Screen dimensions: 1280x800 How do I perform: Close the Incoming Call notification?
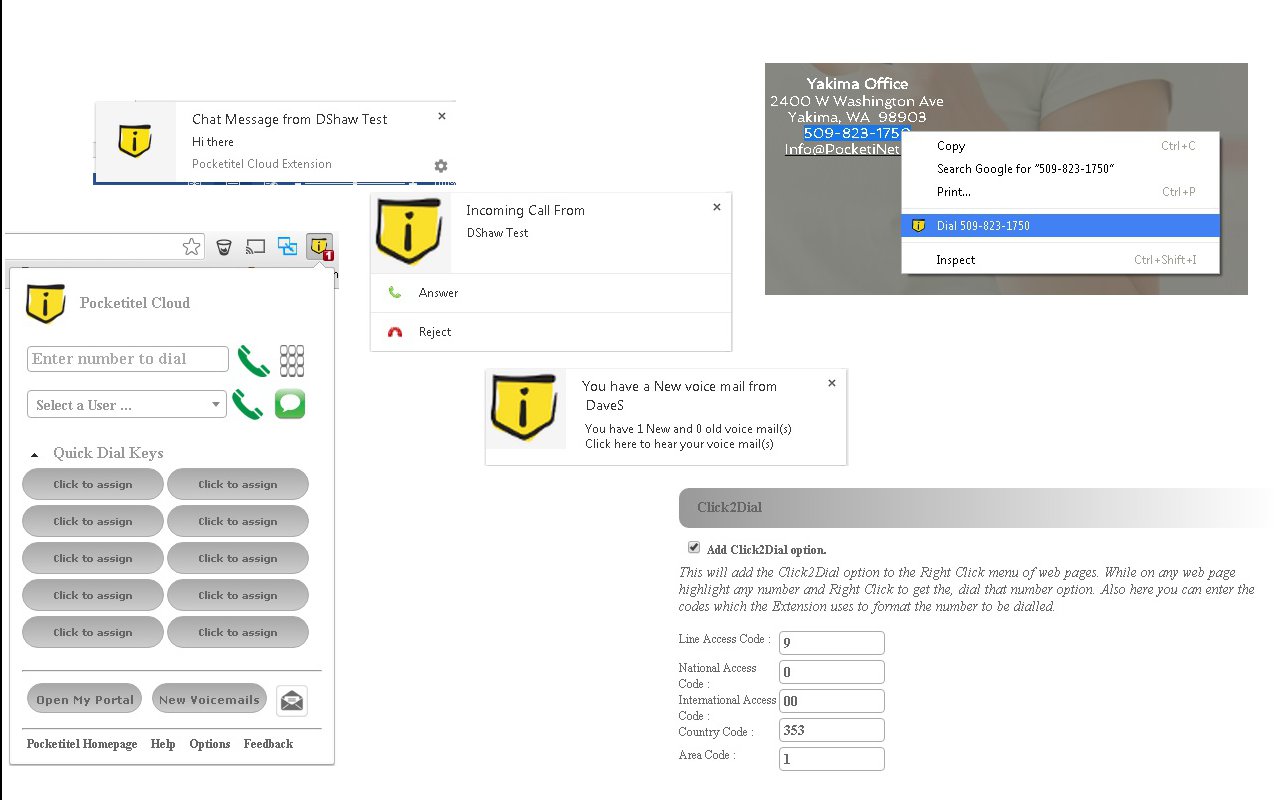(x=717, y=207)
